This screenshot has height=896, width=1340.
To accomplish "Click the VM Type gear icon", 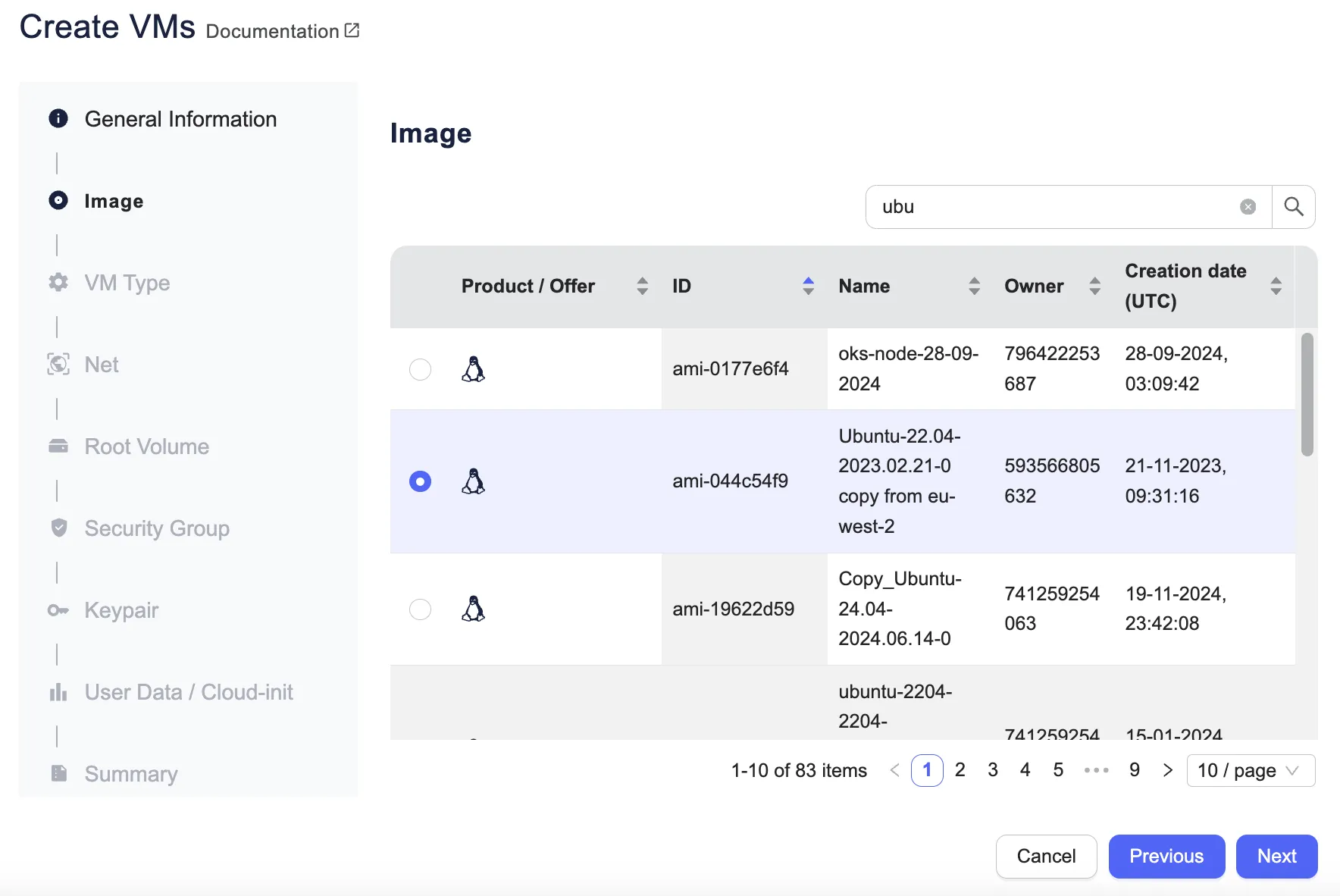I will (x=58, y=283).
